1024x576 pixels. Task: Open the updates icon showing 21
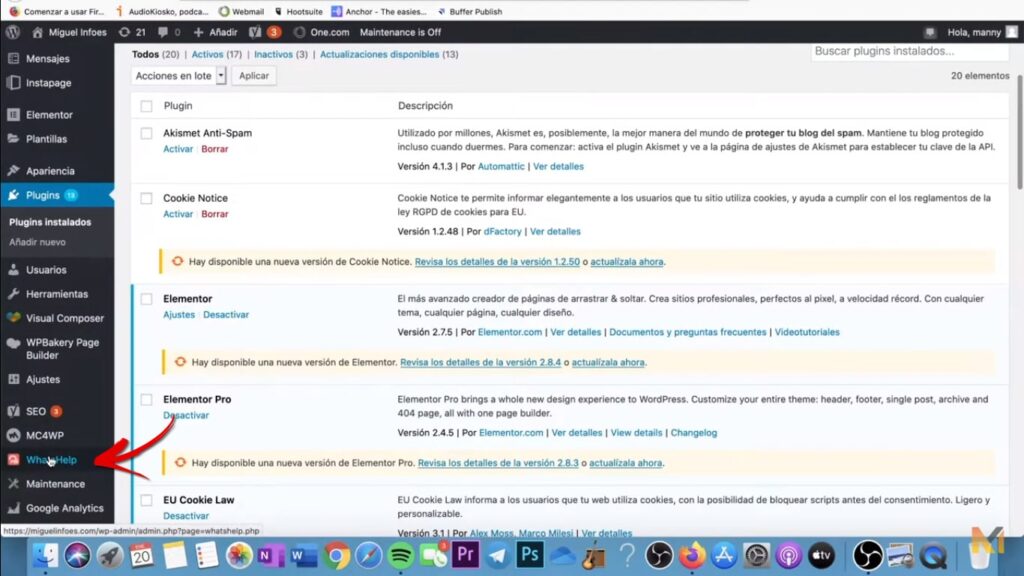pyautogui.click(x=132, y=32)
